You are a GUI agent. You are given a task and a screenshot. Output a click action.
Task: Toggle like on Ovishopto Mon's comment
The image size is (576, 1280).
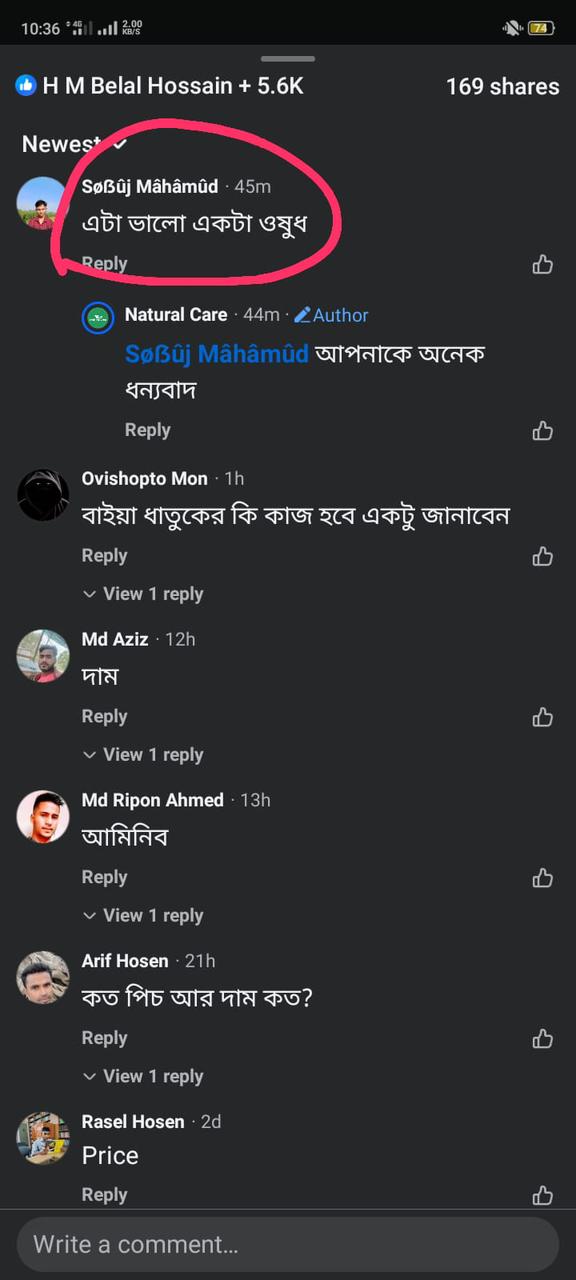542,556
